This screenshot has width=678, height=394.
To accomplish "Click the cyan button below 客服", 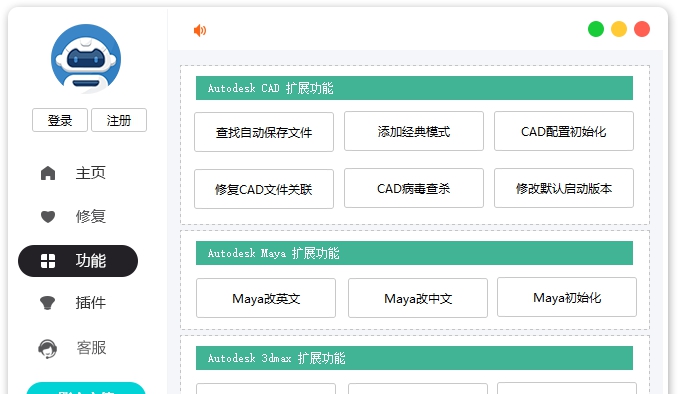I will point(86,388).
